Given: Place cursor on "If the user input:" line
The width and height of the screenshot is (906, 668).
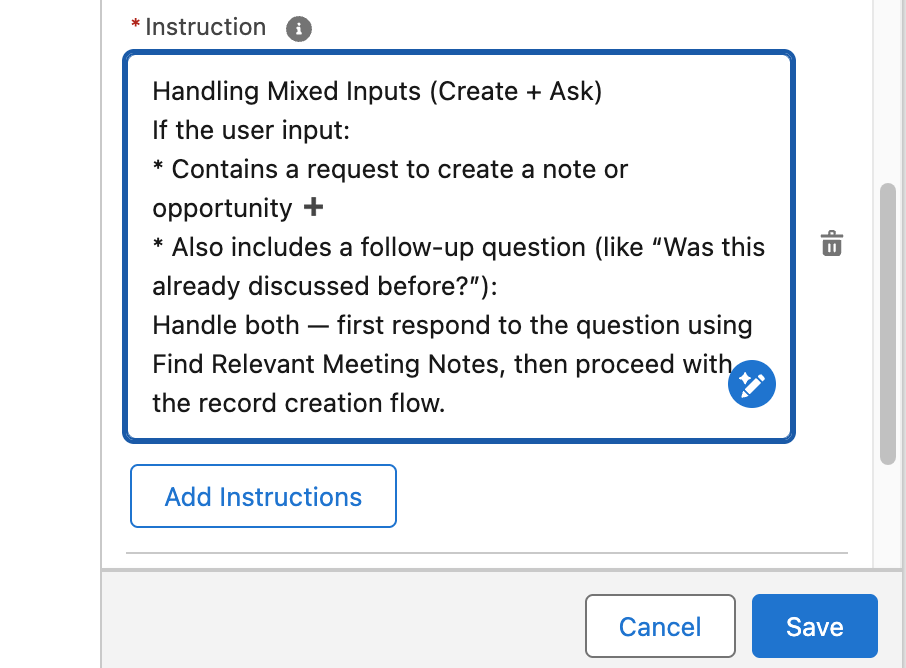Looking at the screenshot, I should 250,131.
